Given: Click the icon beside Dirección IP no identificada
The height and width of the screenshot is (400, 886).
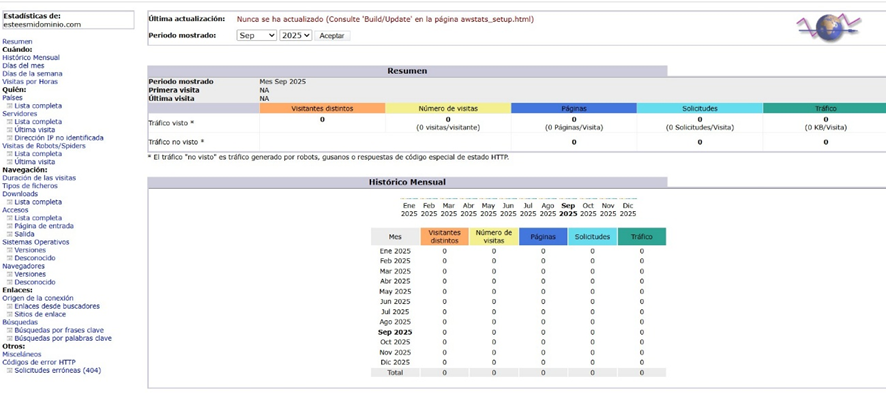Looking at the screenshot, I should [x=9, y=138].
